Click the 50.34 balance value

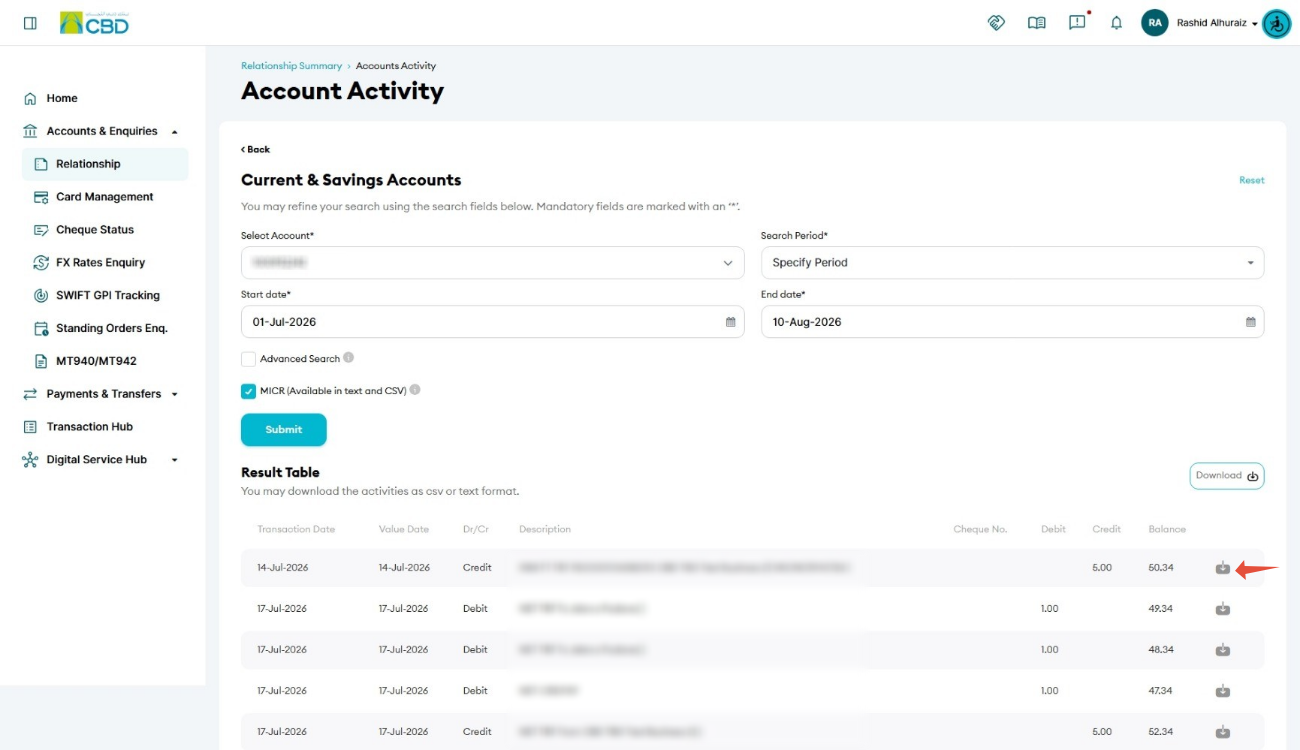coord(1161,568)
